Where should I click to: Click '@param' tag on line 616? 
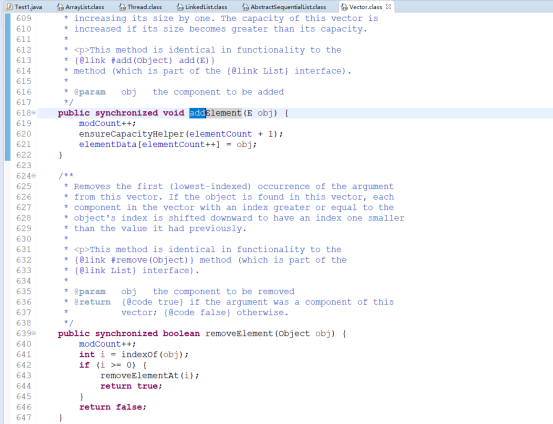[x=90, y=92]
